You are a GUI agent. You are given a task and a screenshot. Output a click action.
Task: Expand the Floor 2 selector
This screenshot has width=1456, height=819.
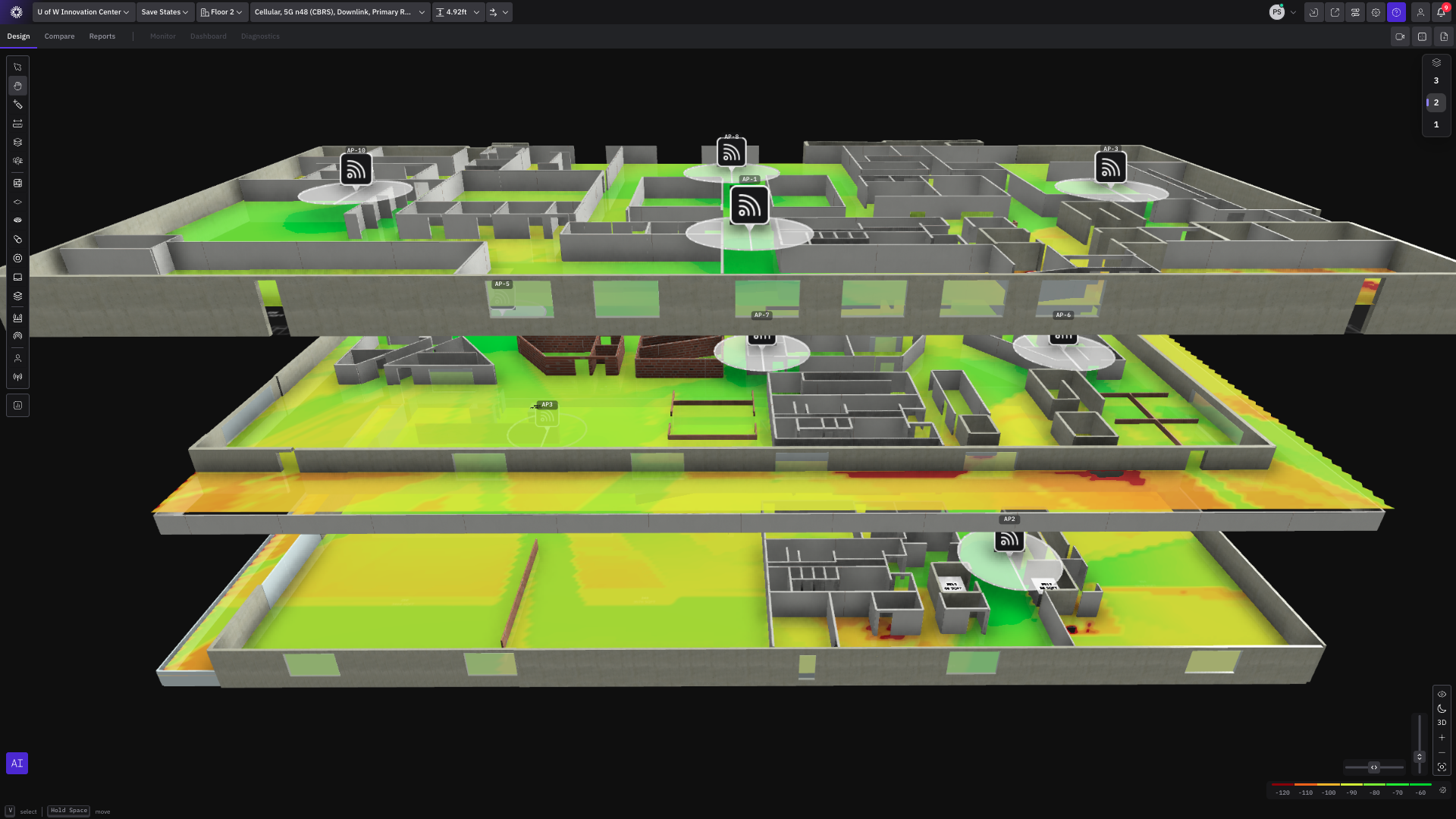tap(221, 12)
